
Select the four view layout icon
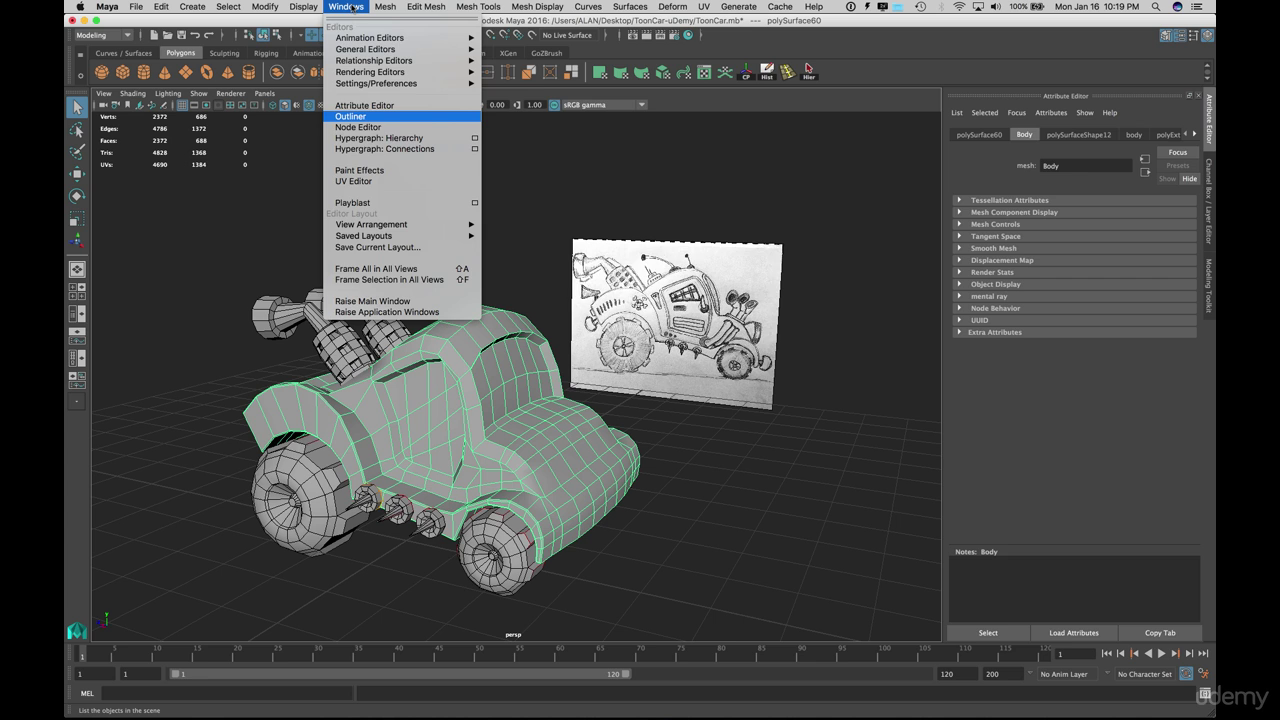(77, 292)
